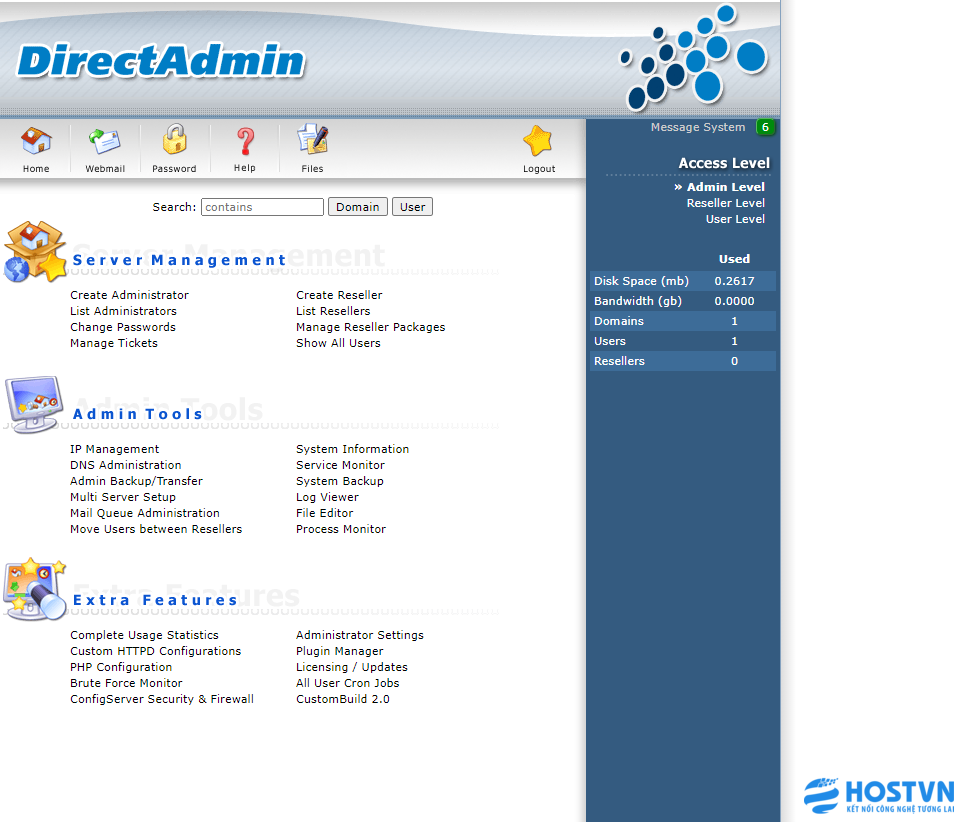Open Custom HTTPD Configurations
Screen dimensions: 959x822
[156, 651]
